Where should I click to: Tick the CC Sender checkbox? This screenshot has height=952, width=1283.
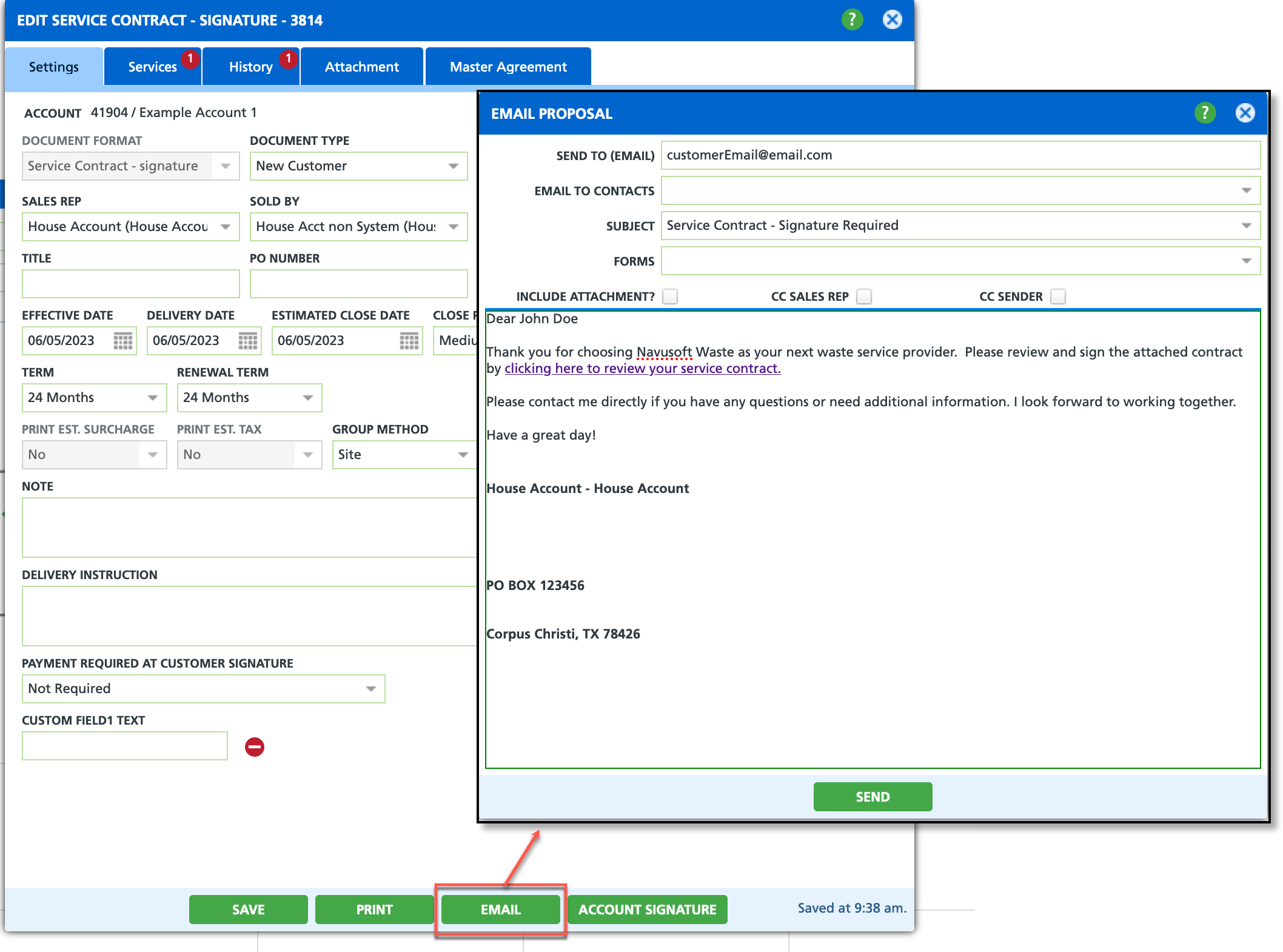(1058, 297)
